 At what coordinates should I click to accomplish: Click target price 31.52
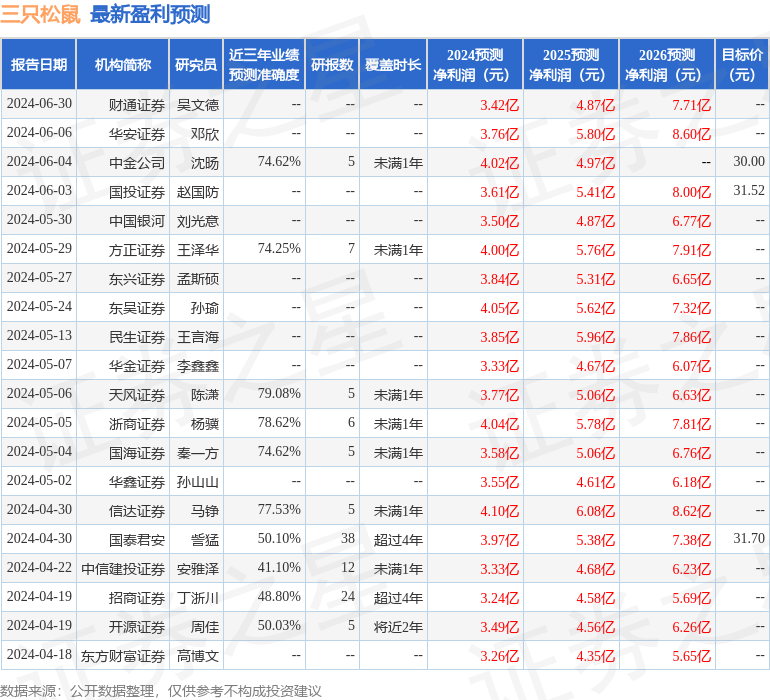coord(749,190)
